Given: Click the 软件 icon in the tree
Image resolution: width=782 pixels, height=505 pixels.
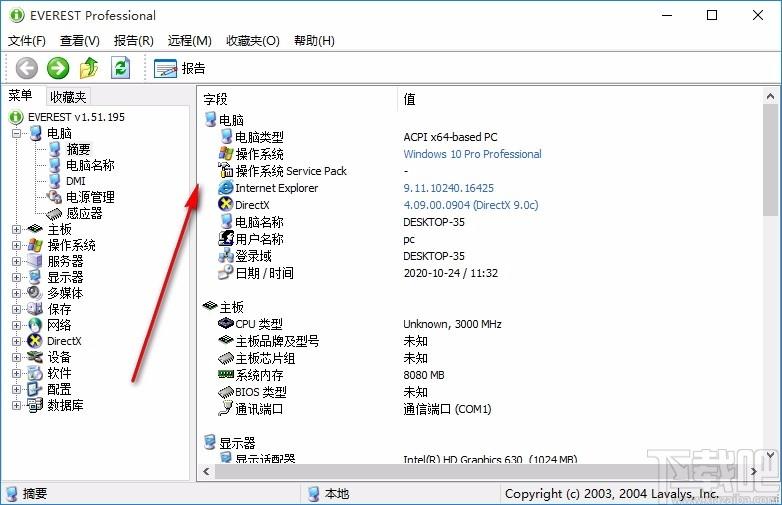Looking at the screenshot, I should tap(35, 373).
